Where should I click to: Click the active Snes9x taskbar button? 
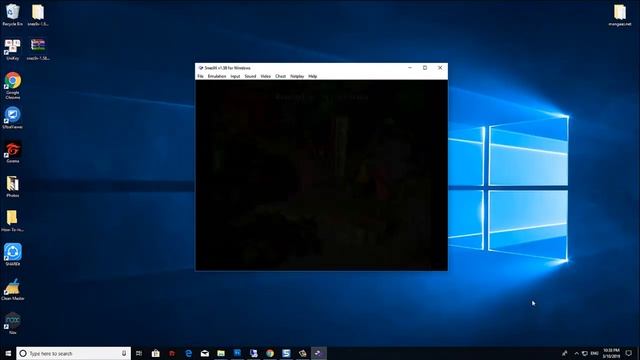tap(319, 353)
